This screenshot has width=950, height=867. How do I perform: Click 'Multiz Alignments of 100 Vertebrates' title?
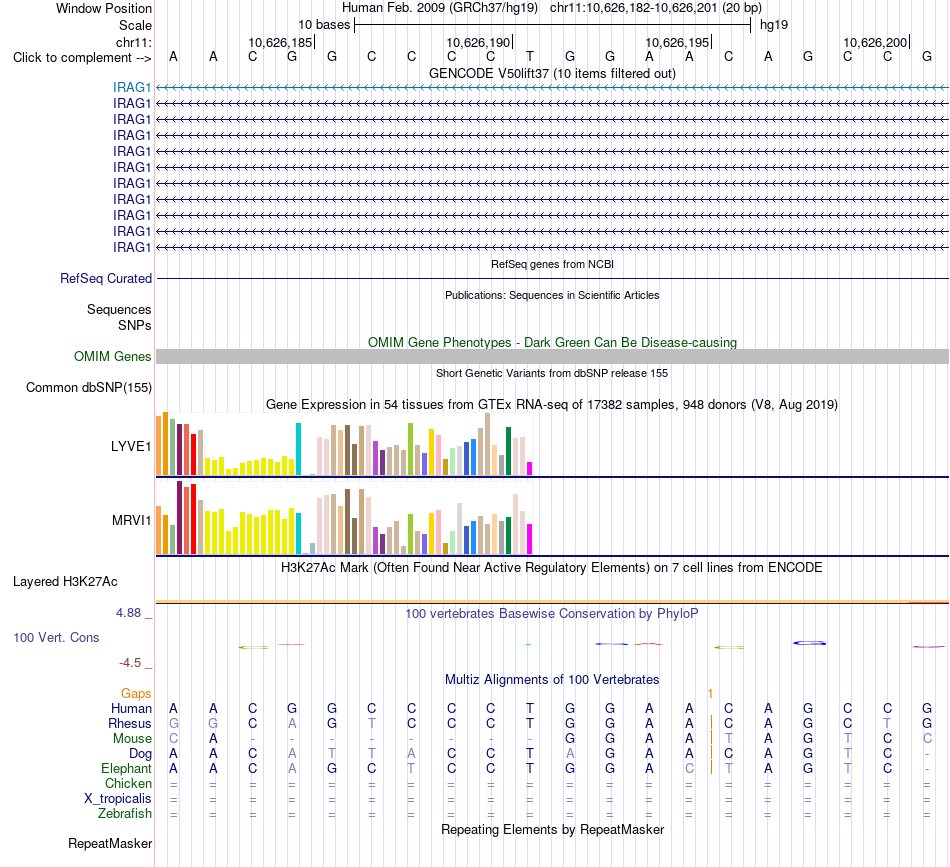click(552, 680)
